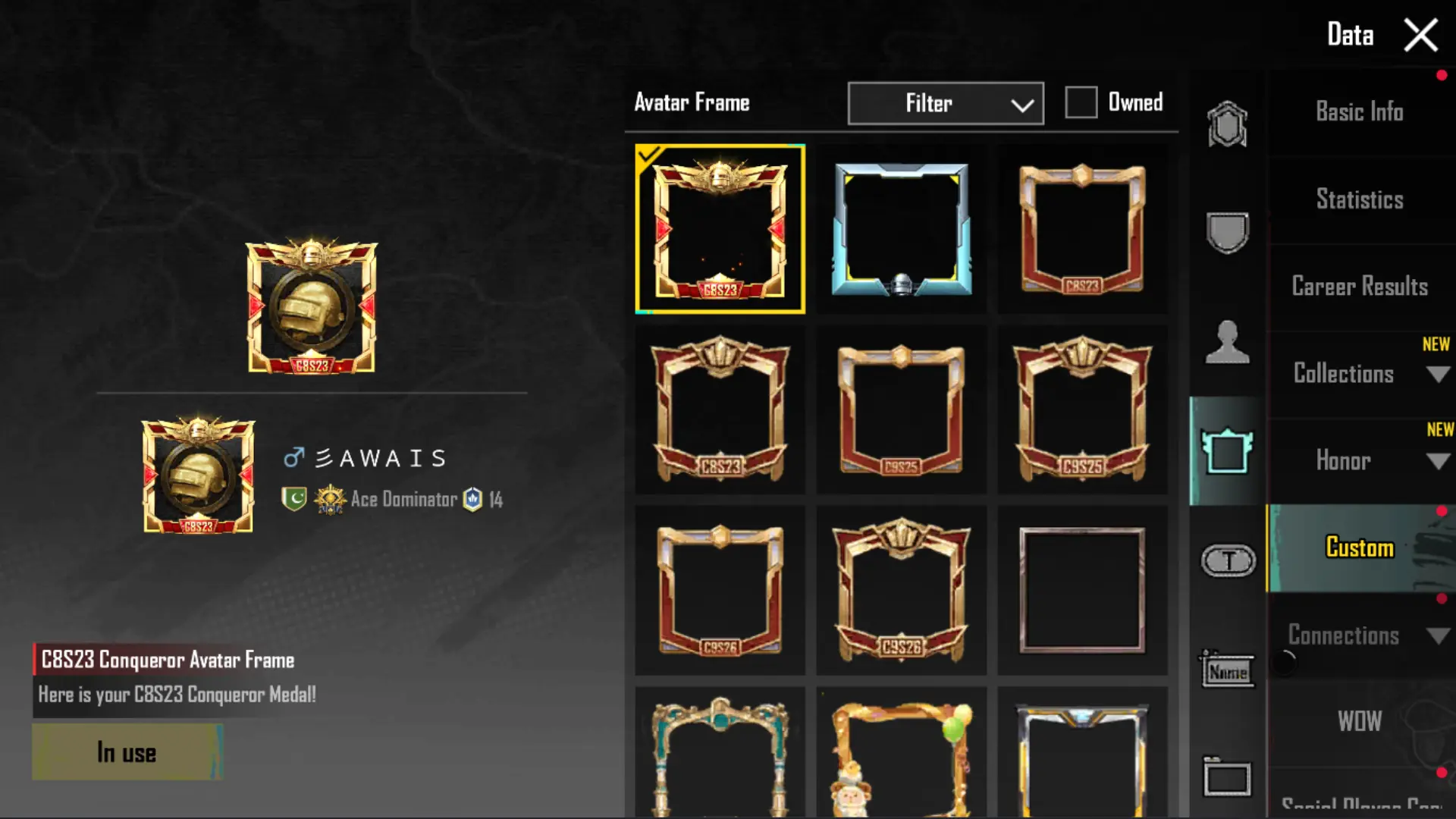
Task: Open the folder-shaped icon below Name
Action: 1227,777
